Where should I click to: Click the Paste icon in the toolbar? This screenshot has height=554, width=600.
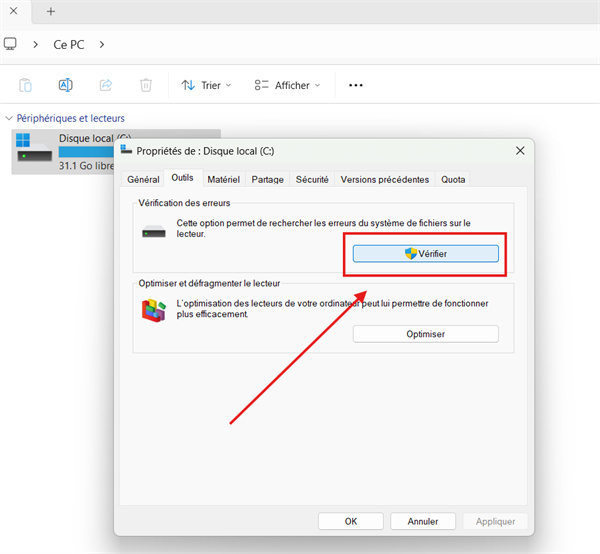coord(25,85)
